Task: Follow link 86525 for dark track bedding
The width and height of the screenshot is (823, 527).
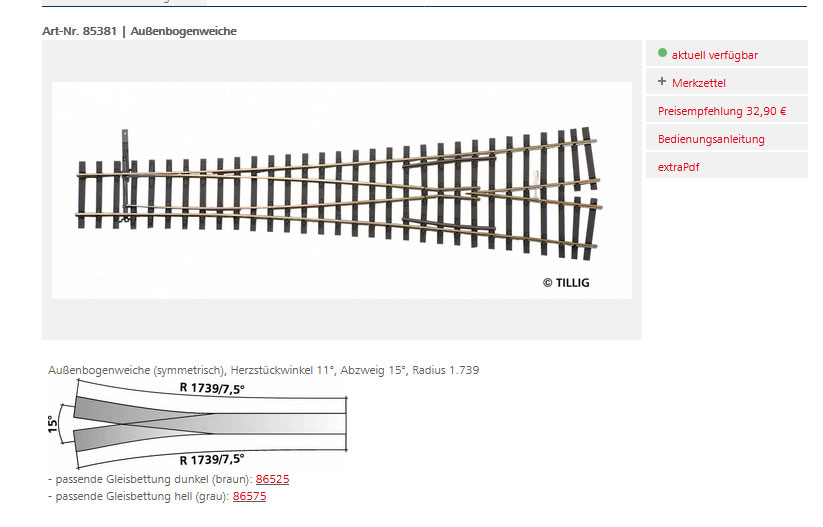Action: click(x=272, y=480)
